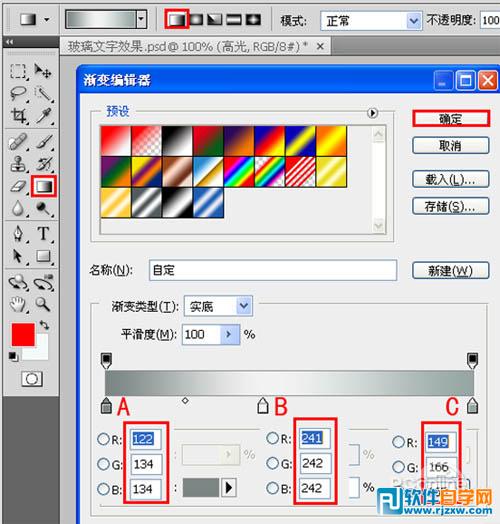
Task: Select the Rectangular Marquee tool
Action: (18, 71)
